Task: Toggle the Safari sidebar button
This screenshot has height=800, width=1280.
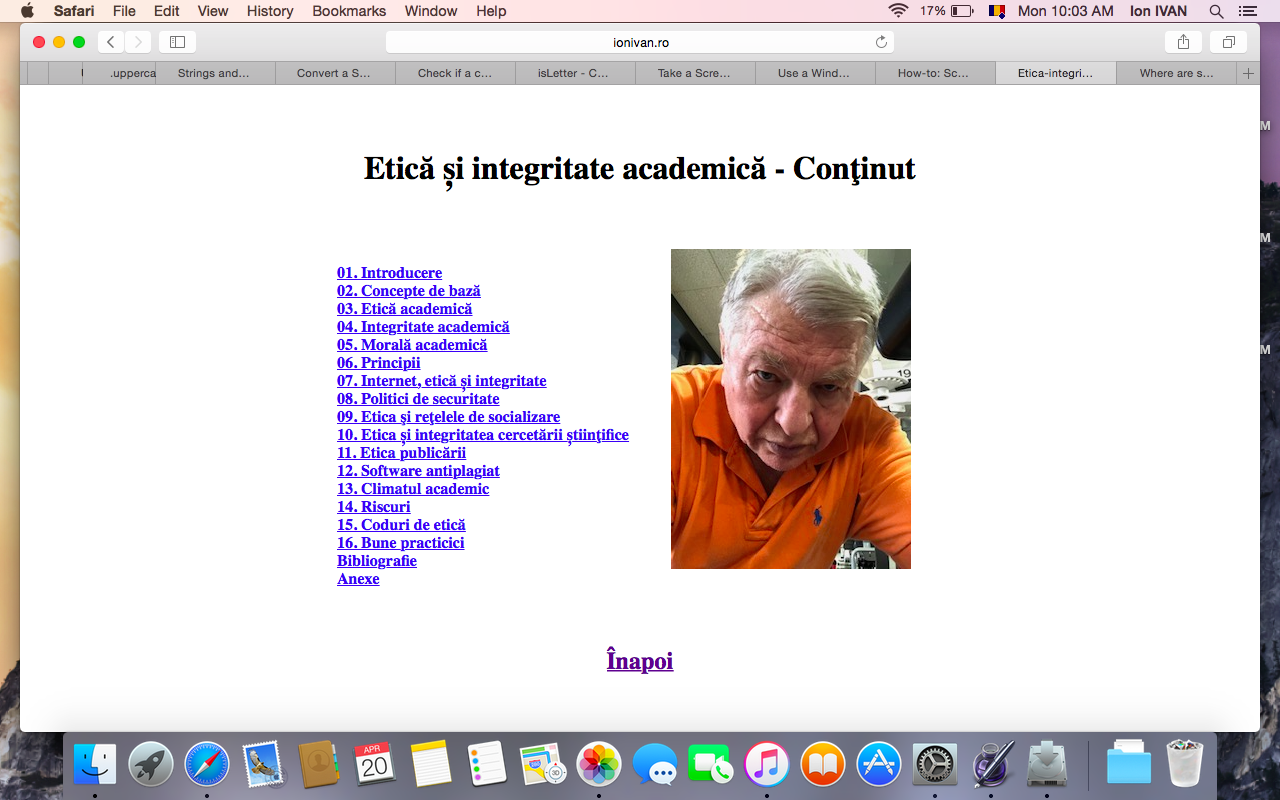Action: pyautogui.click(x=177, y=42)
